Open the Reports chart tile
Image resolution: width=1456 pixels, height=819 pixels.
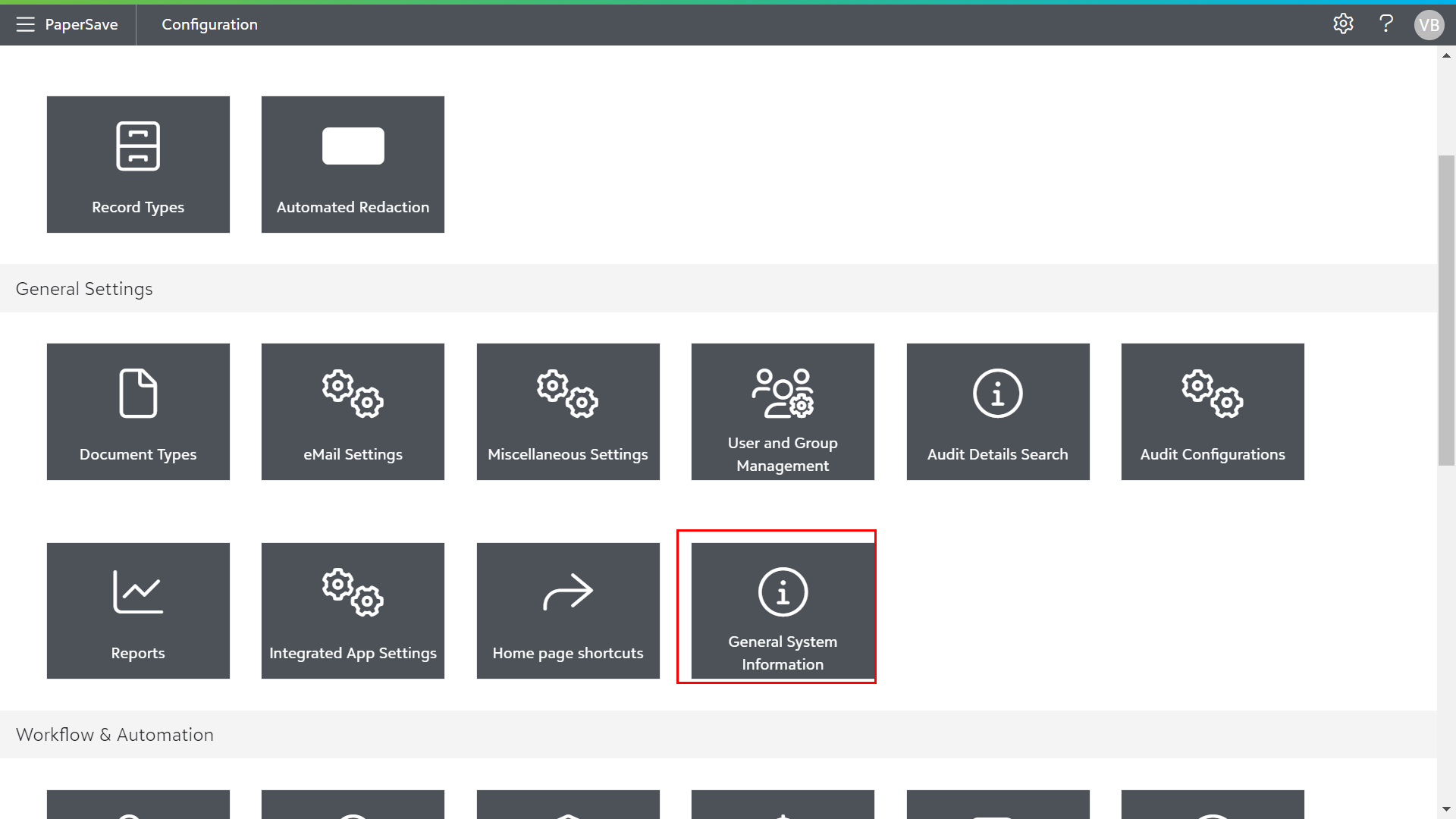pos(138,610)
